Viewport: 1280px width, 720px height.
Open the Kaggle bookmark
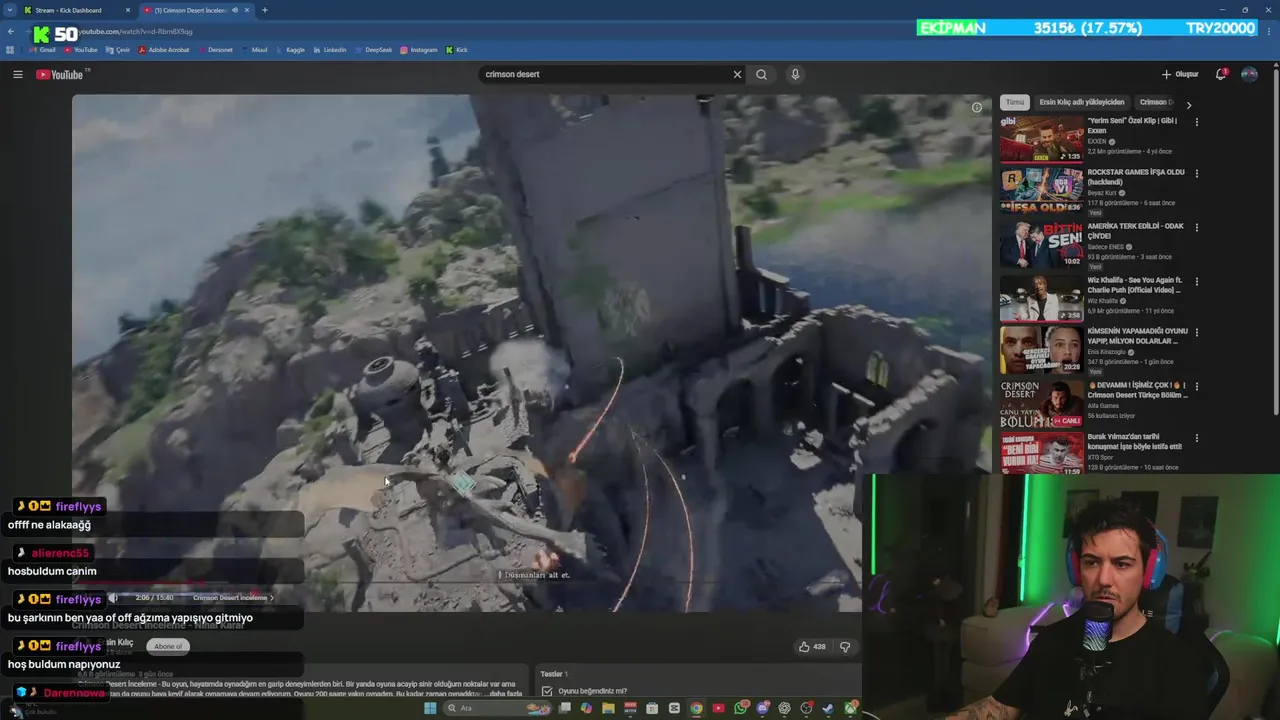290,50
